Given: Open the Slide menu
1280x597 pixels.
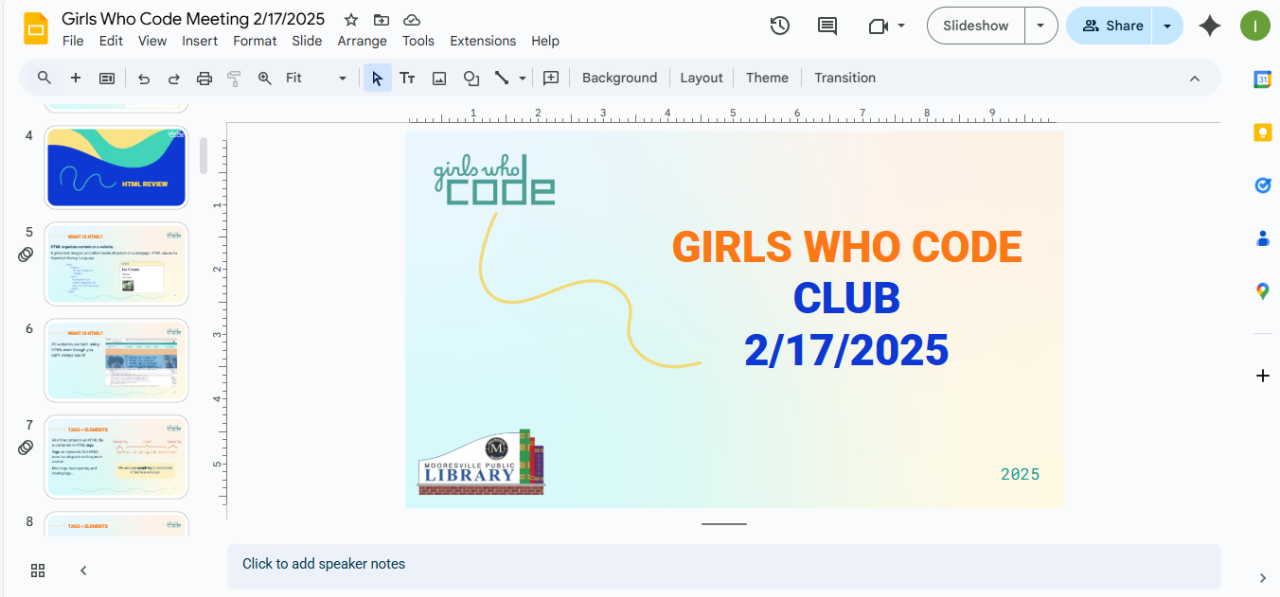Looking at the screenshot, I should (x=307, y=41).
